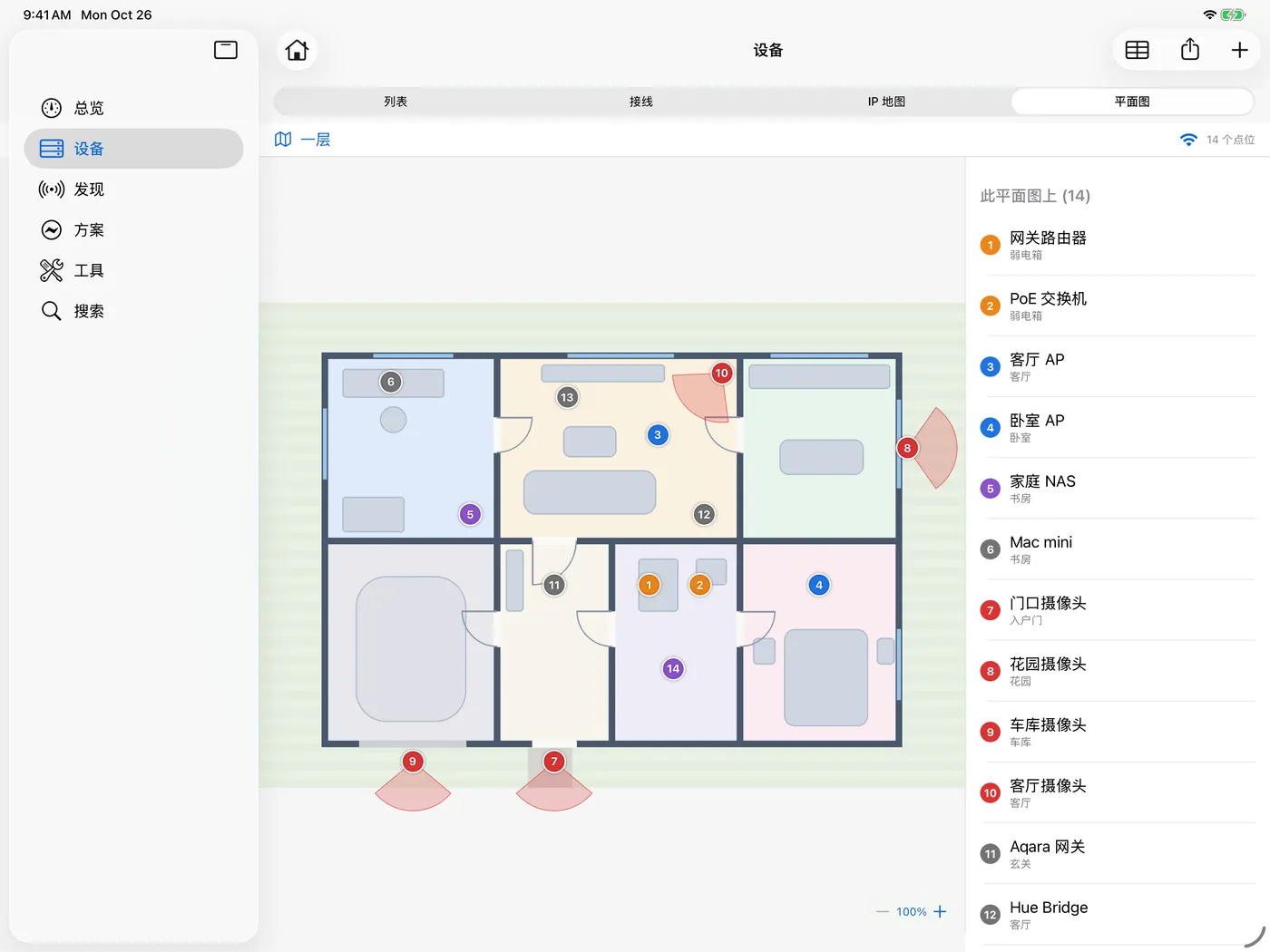Select 车库摄像头 in device list
Image resolution: width=1270 pixels, height=952 pixels.
(1118, 732)
